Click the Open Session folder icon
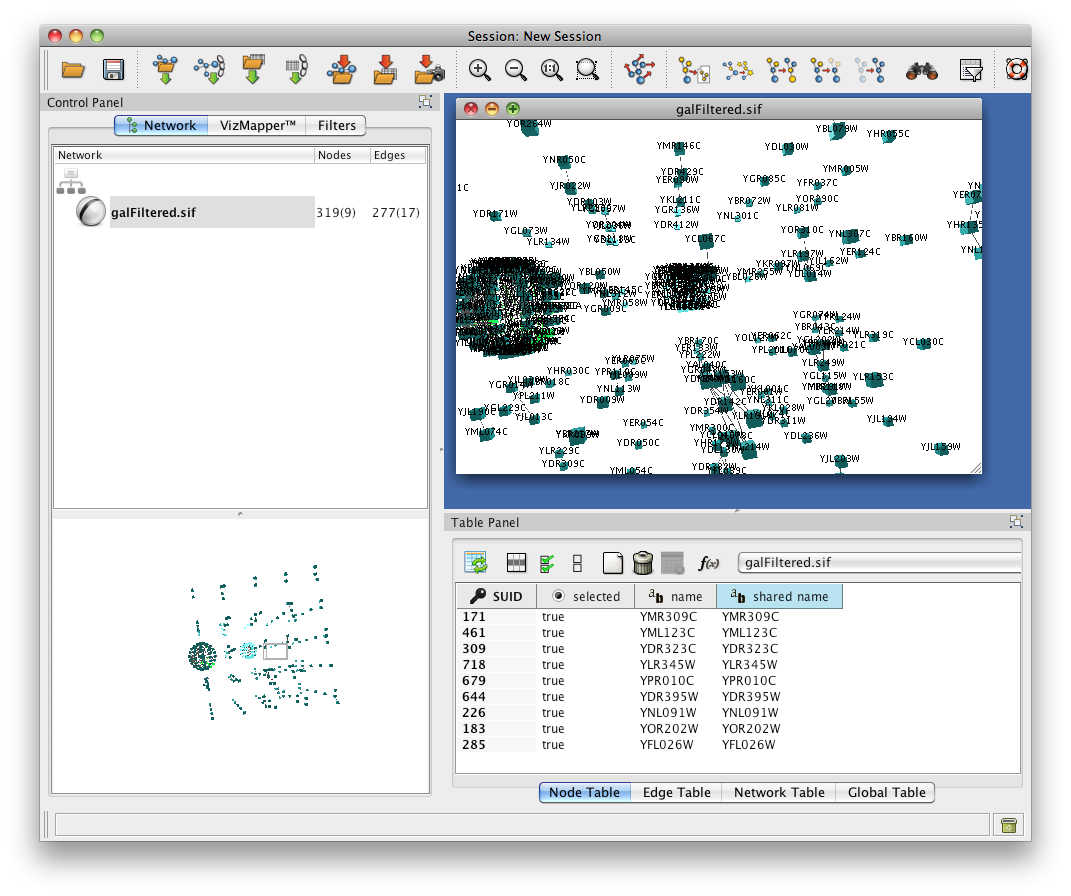The width and height of the screenshot is (1071, 896). 73,70
